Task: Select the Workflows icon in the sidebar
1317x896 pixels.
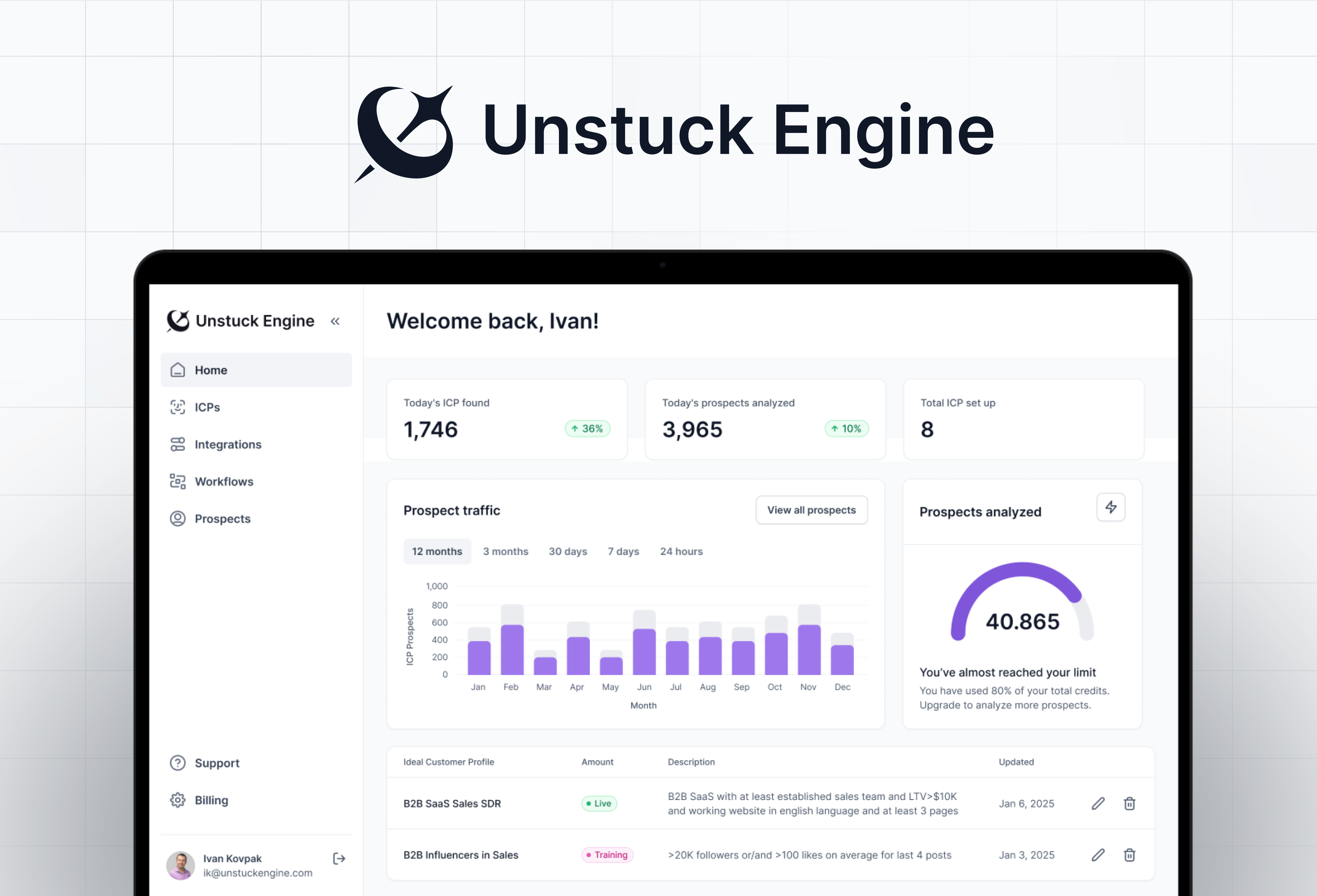Action: tap(177, 481)
